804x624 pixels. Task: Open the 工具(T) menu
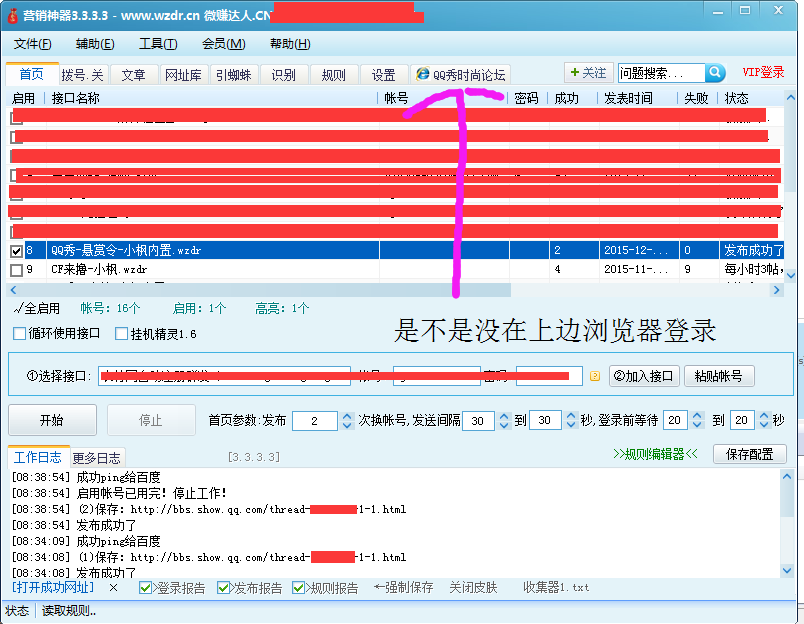[x=157, y=44]
